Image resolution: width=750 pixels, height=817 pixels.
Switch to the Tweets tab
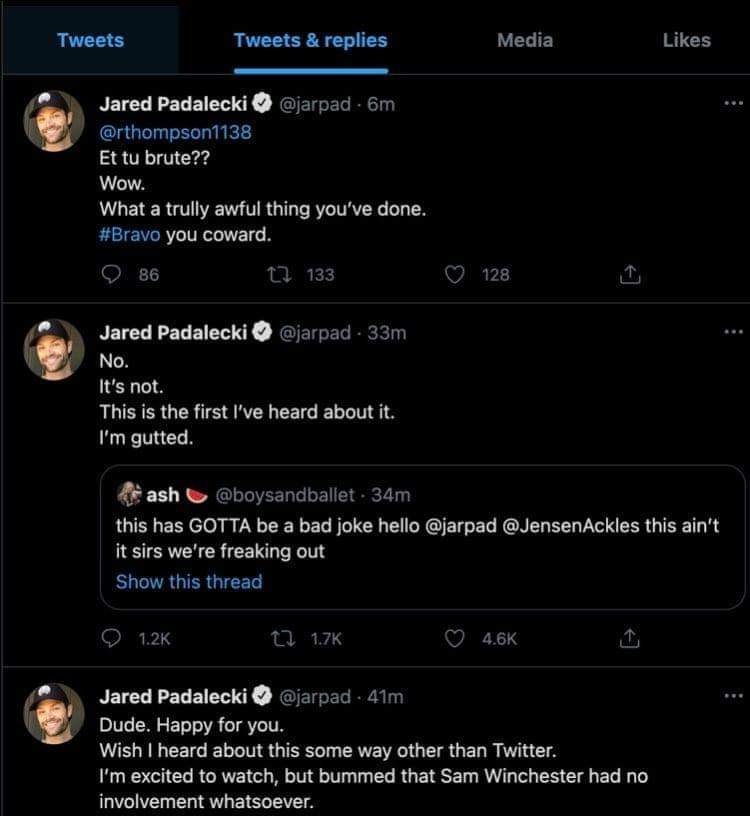[90, 40]
